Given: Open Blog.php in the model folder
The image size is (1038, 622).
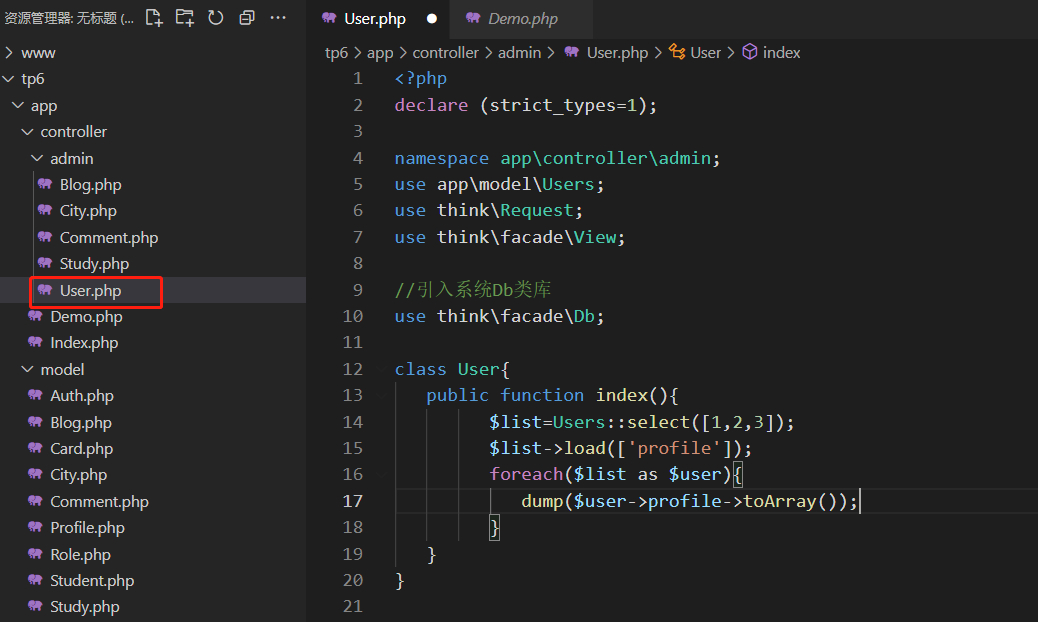Looking at the screenshot, I should coord(81,422).
